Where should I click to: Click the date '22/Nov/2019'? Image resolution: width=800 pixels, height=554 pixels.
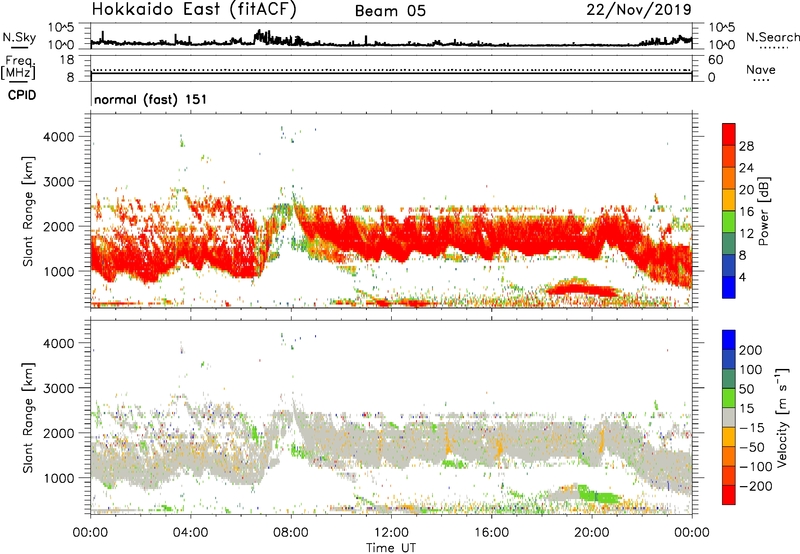click(x=639, y=10)
